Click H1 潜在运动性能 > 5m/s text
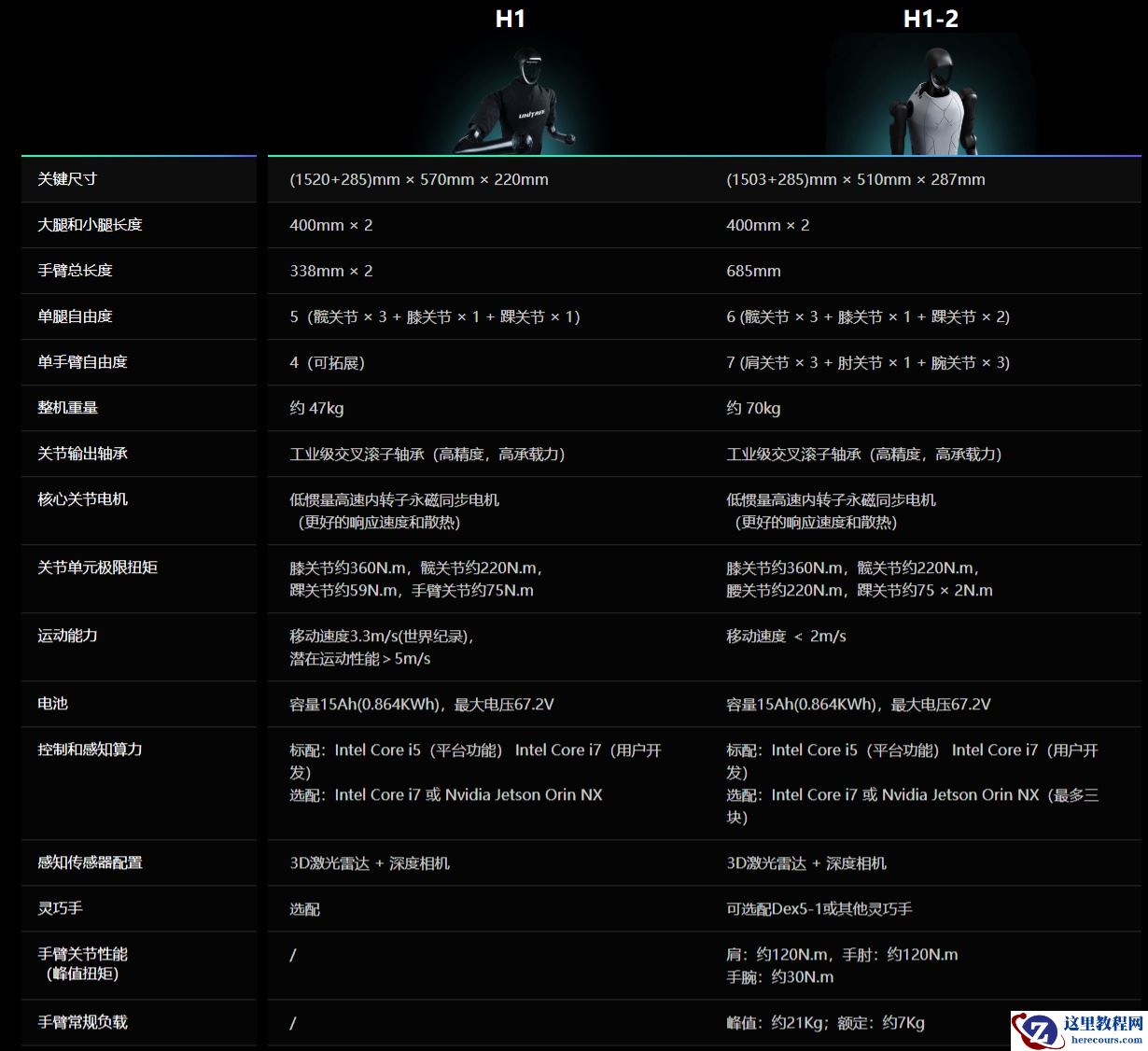 coord(360,658)
